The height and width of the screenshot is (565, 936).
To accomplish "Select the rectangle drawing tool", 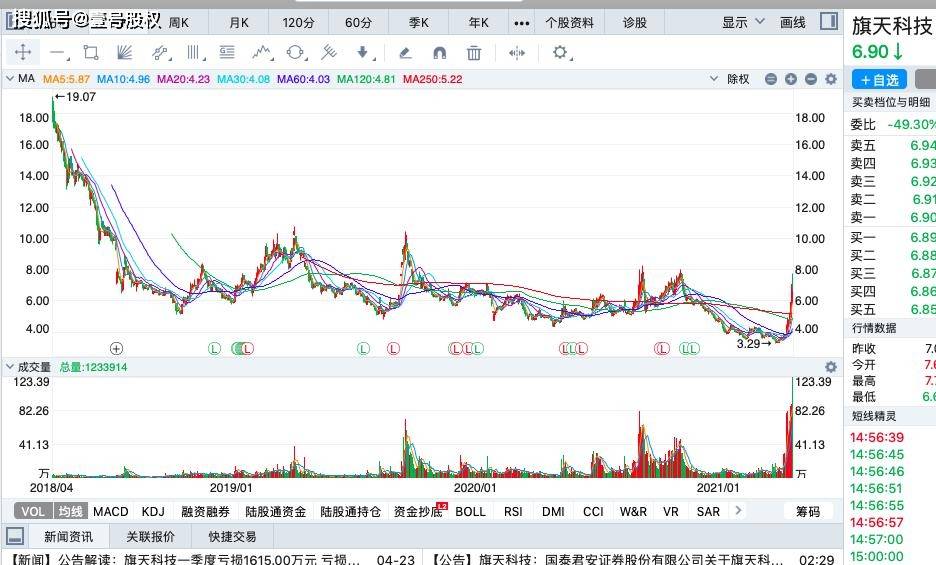I will pos(91,53).
